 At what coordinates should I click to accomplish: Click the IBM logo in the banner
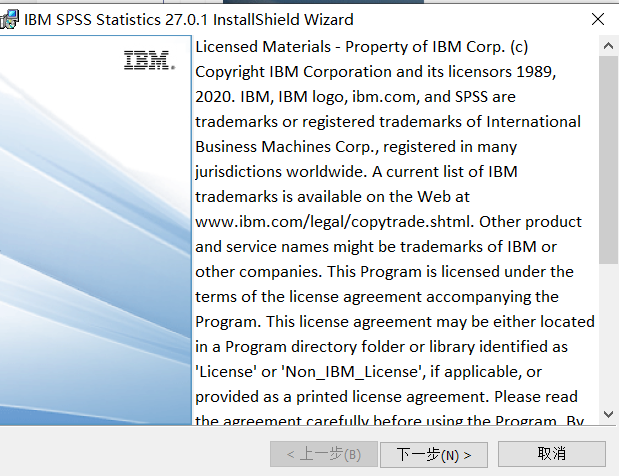[149, 60]
